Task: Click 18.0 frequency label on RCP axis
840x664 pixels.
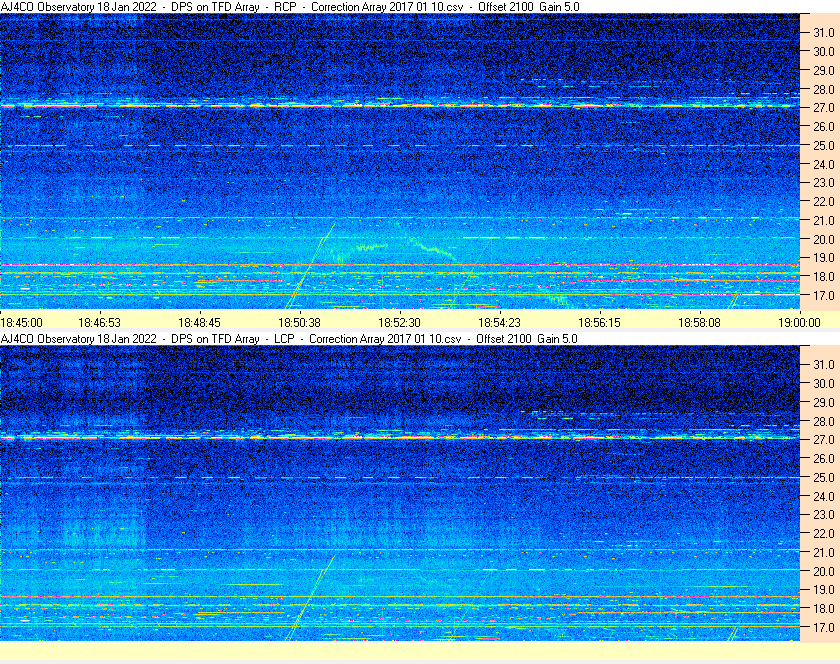Action: [x=824, y=277]
